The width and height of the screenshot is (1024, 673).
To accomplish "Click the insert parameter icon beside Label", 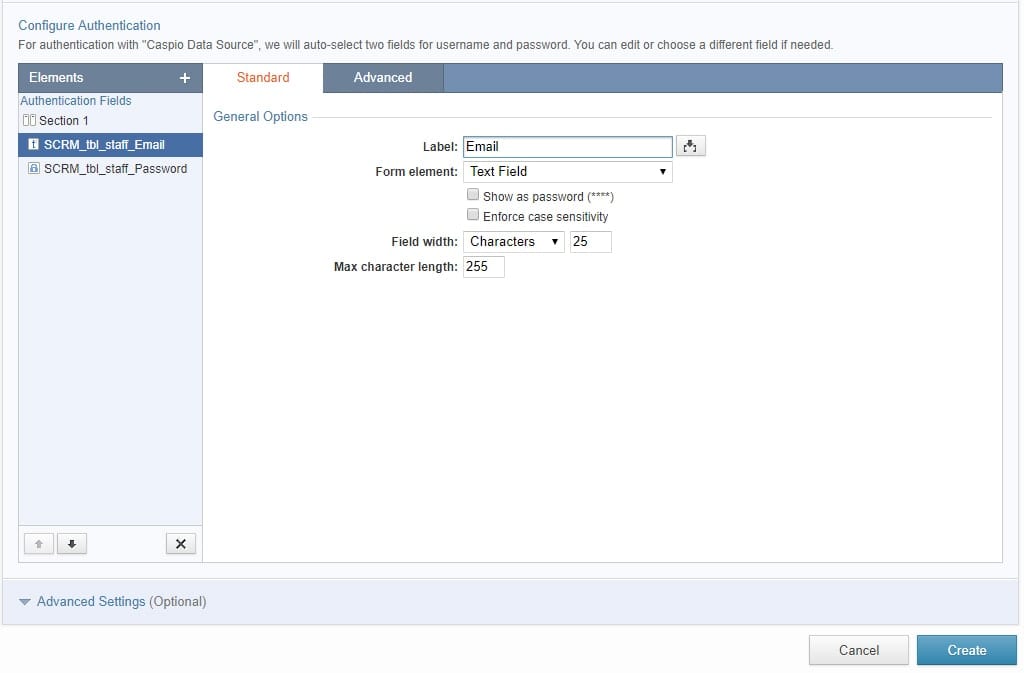I will (690, 146).
